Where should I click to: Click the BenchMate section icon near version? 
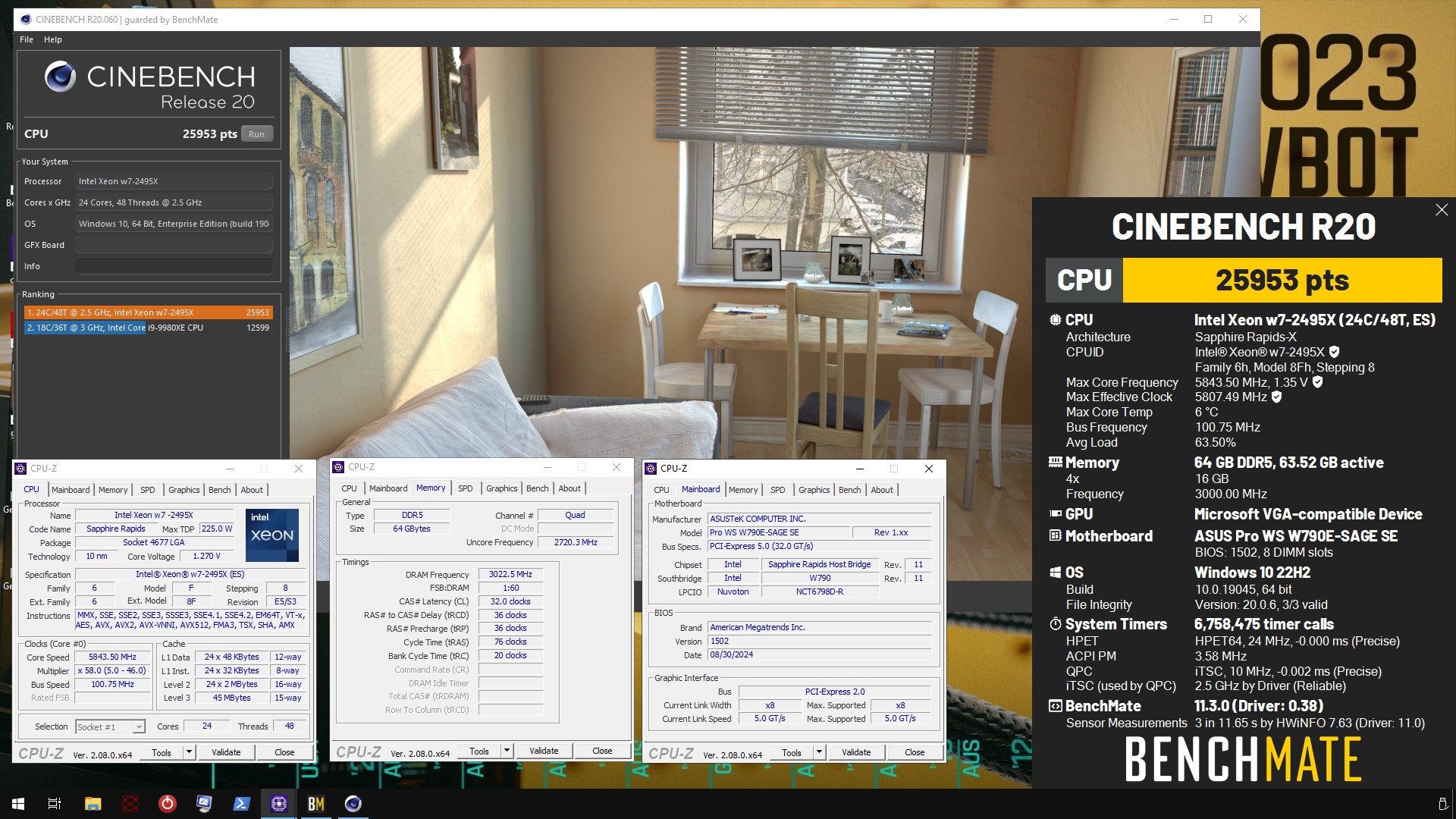[1055, 706]
